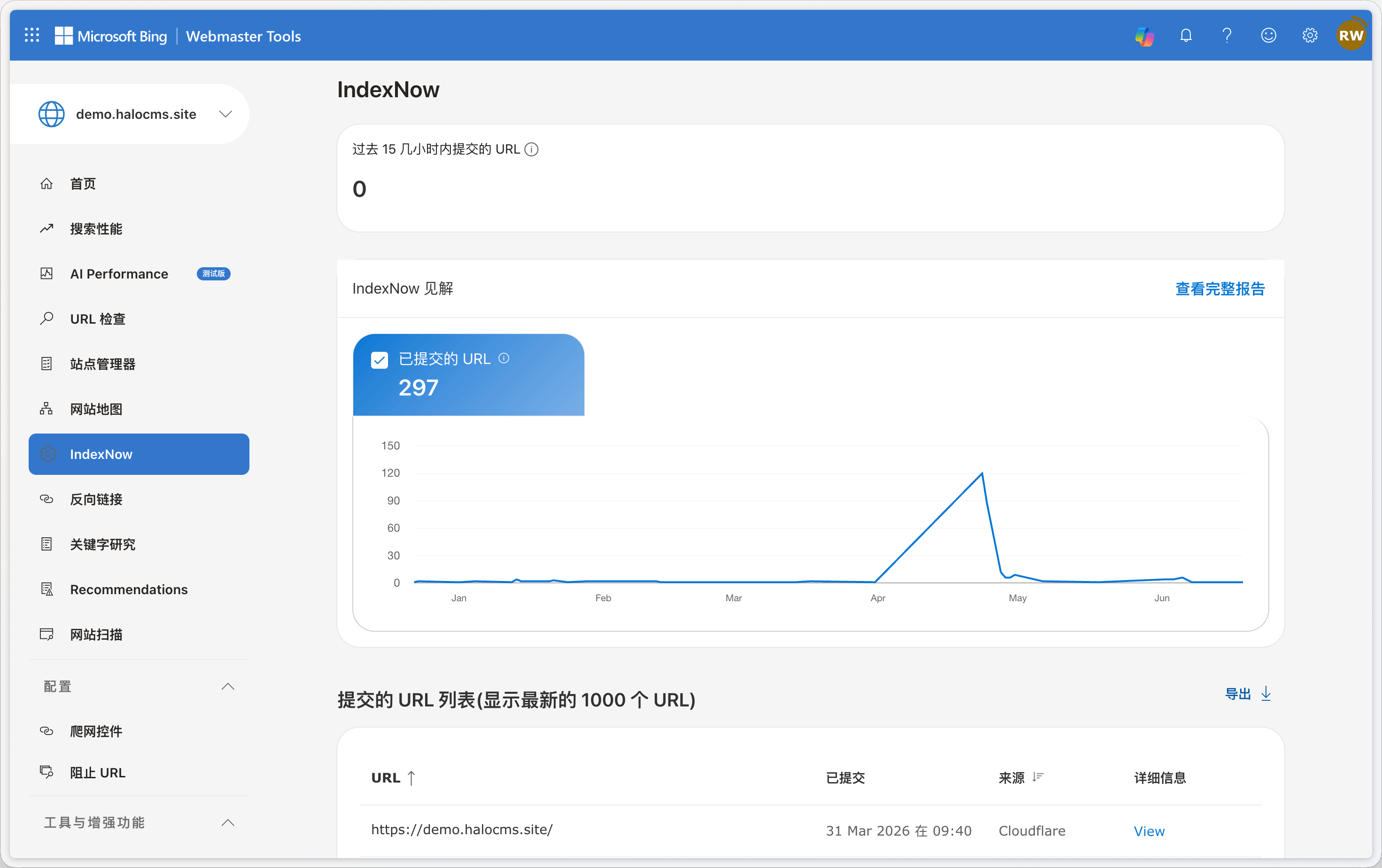Click the chart peak near end of April

tap(982, 473)
